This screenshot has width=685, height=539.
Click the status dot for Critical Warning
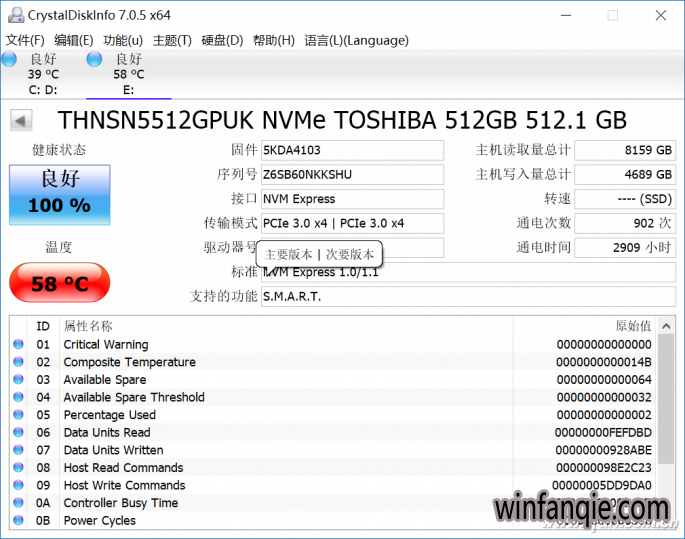(18, 344)
